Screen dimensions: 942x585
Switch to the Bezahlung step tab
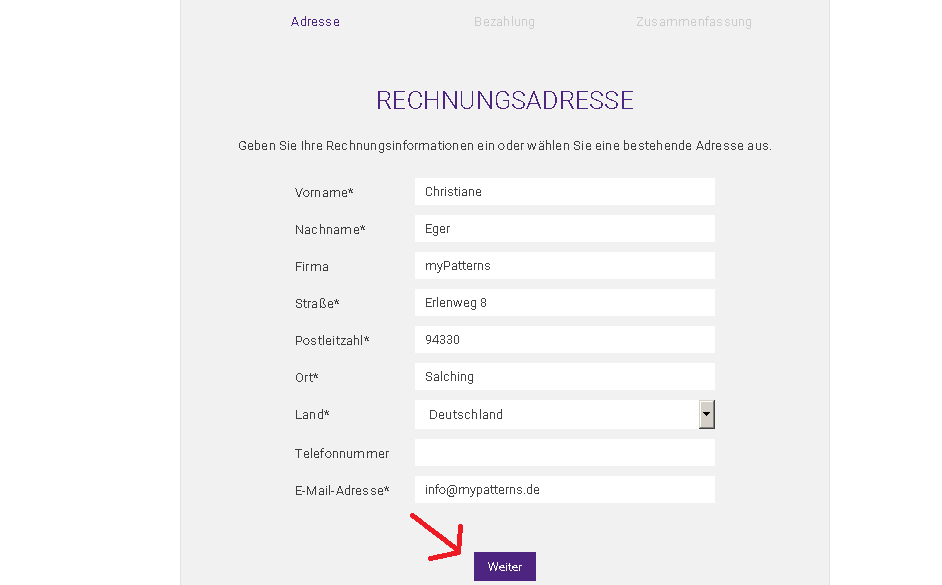point(504,22)
